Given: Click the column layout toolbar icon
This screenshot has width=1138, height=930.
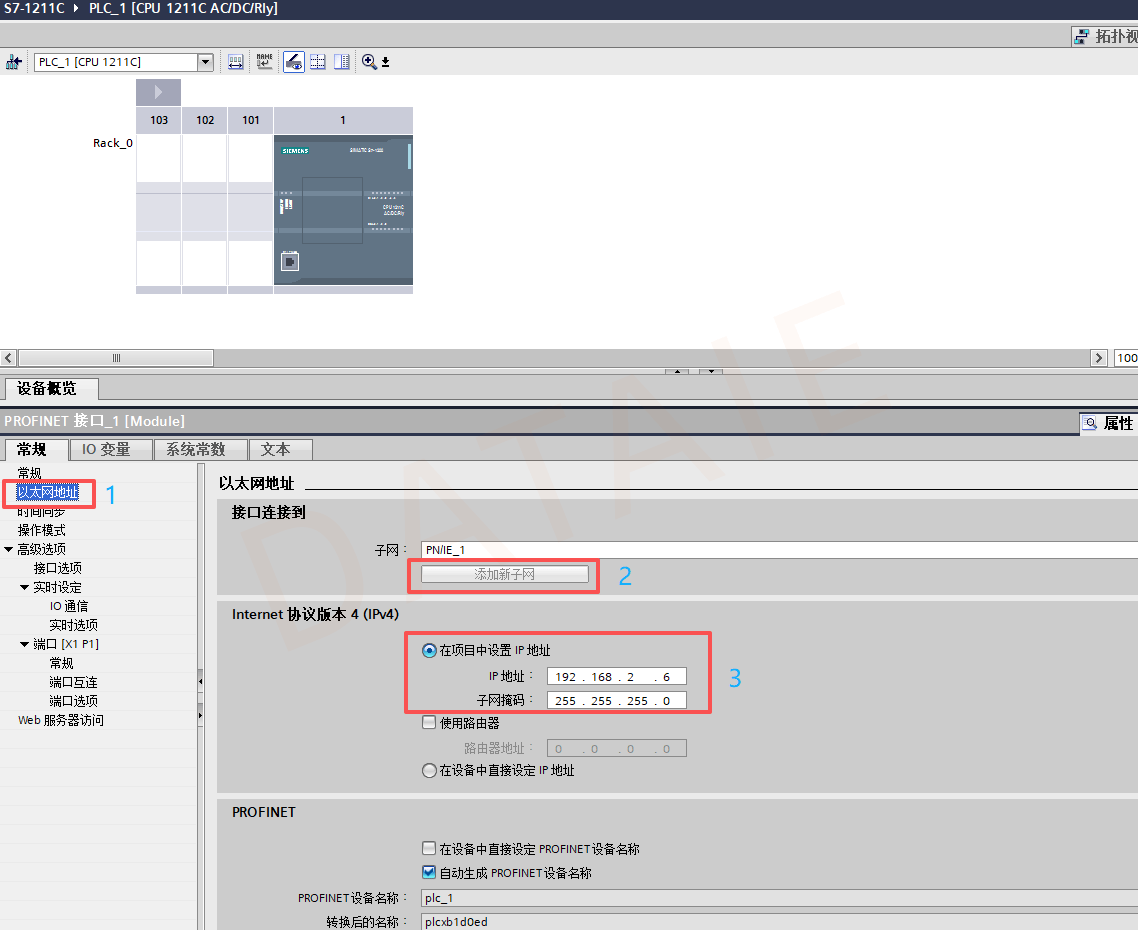Looking at the screenshot, I should 342,62.
